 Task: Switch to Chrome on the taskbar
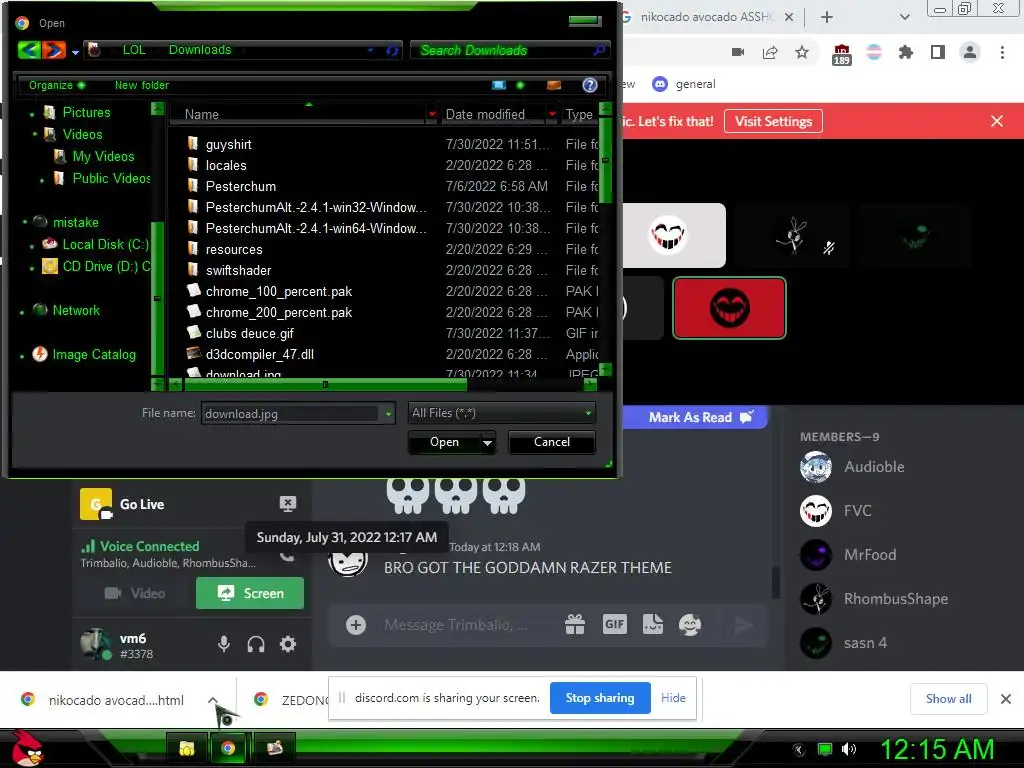(228, 748)
